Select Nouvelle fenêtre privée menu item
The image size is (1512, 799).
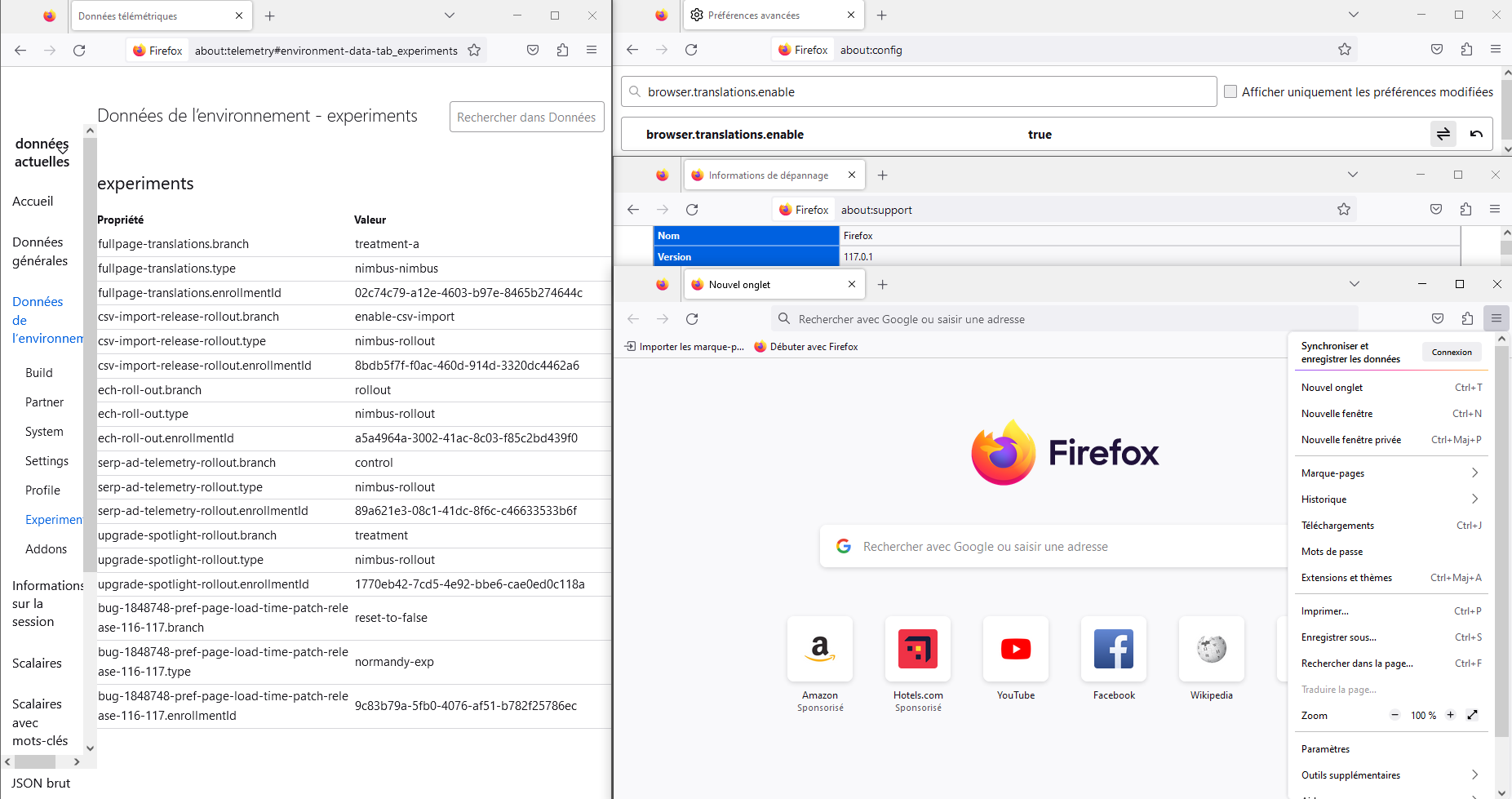1390,440
